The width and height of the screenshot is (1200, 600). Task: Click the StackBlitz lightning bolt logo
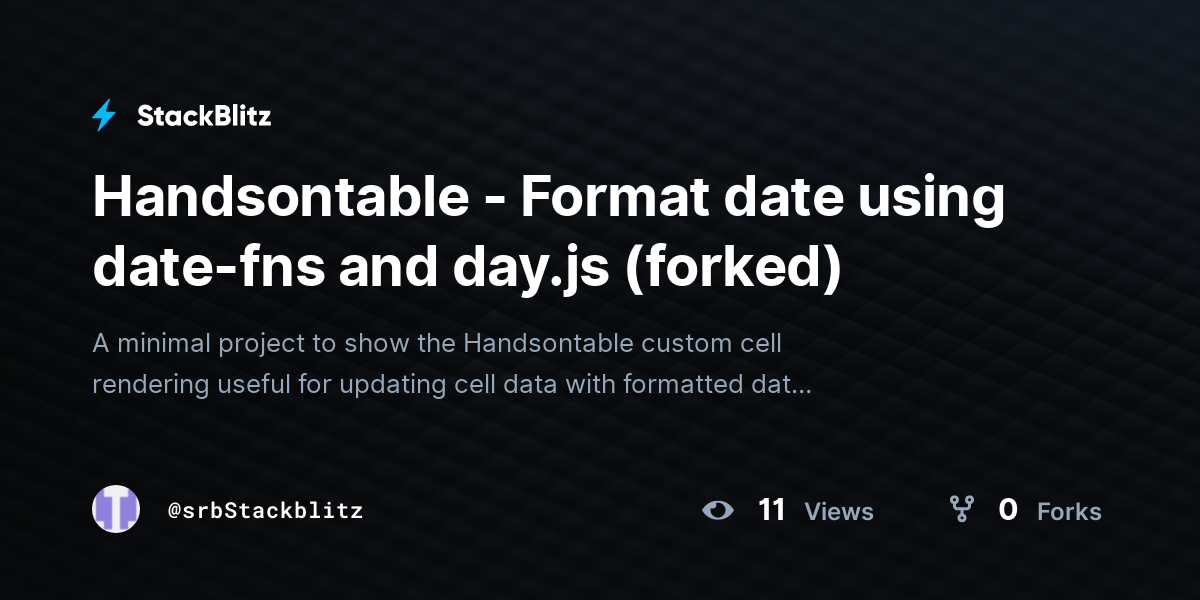(104, 116)
